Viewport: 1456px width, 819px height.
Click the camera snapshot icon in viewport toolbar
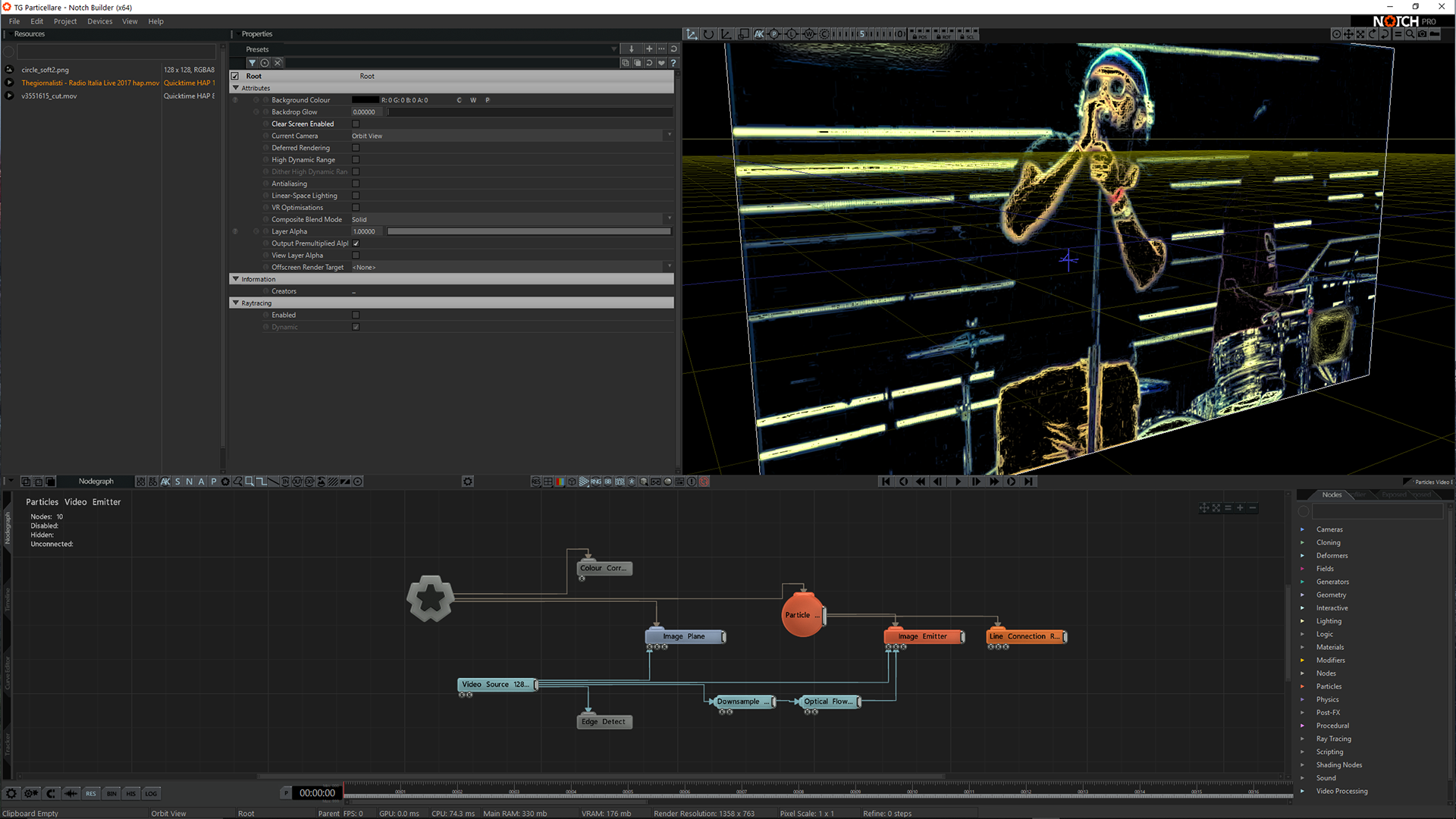(1422, 34)
